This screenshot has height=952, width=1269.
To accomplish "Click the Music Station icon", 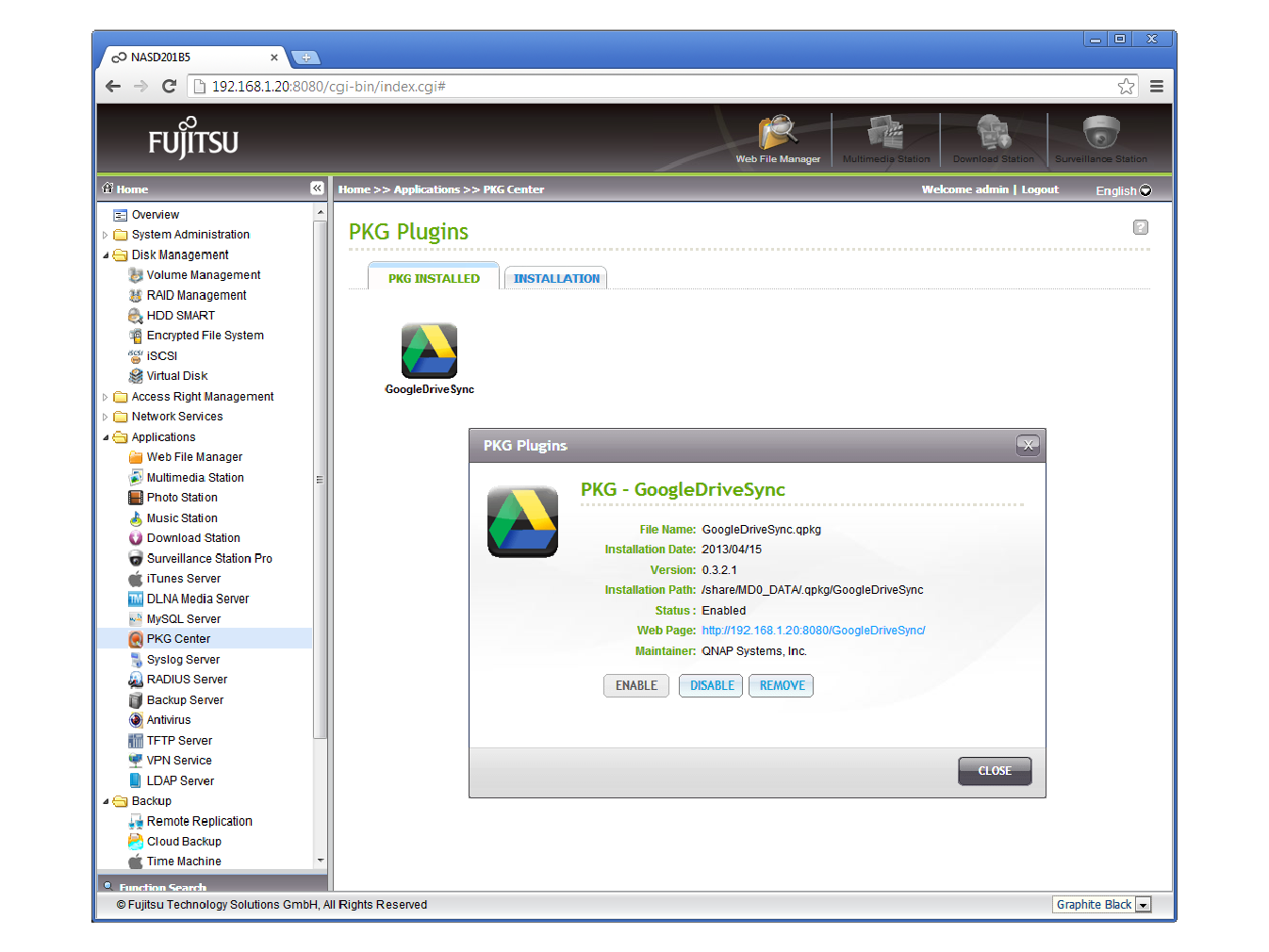I will (136, 518).
